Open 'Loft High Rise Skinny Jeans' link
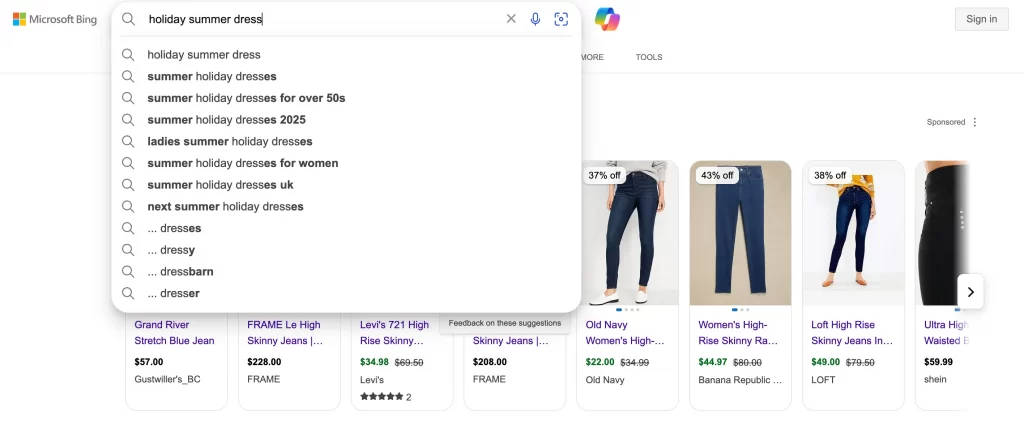The width and height of the screenshot is (1024, 428). (852, 333)
